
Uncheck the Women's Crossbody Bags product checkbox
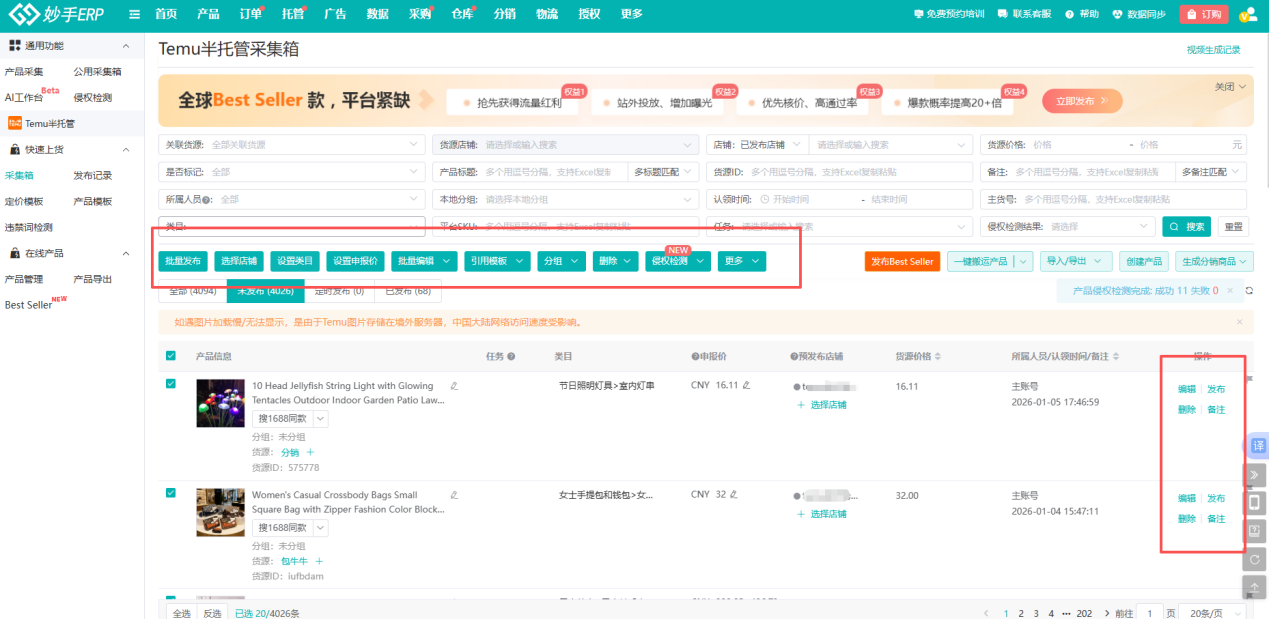tap(171, 493)
